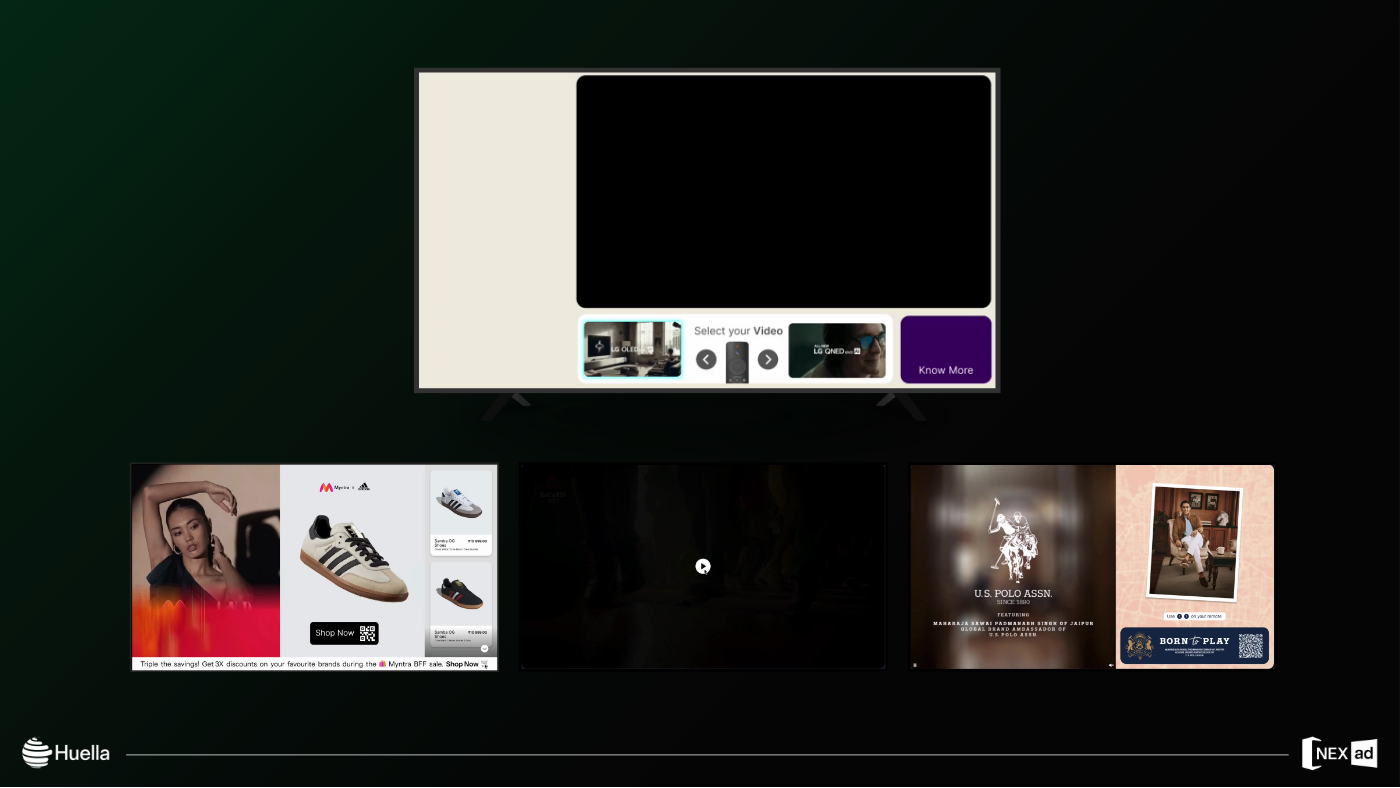Click the next video arrow on the TV
This screenshot has width=1400, height=788.
pos(768,359)
